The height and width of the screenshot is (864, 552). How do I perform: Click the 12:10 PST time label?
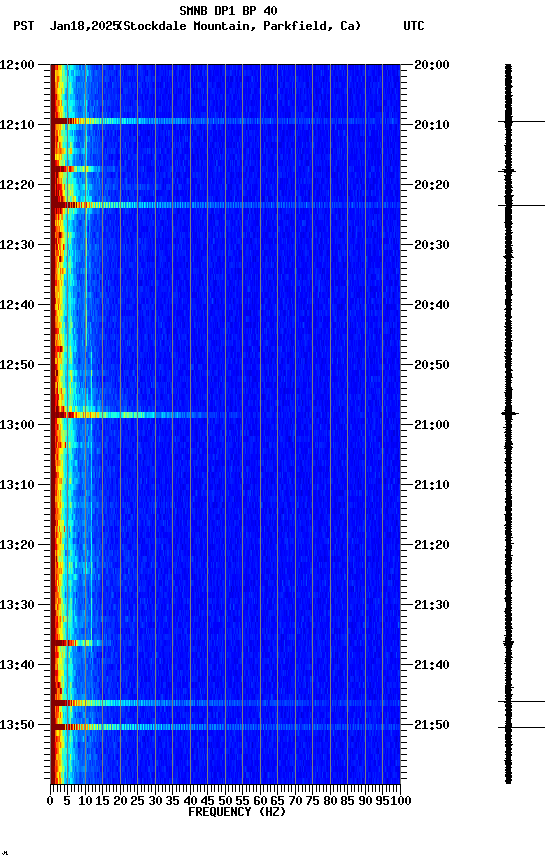click(x=17, y=125)
